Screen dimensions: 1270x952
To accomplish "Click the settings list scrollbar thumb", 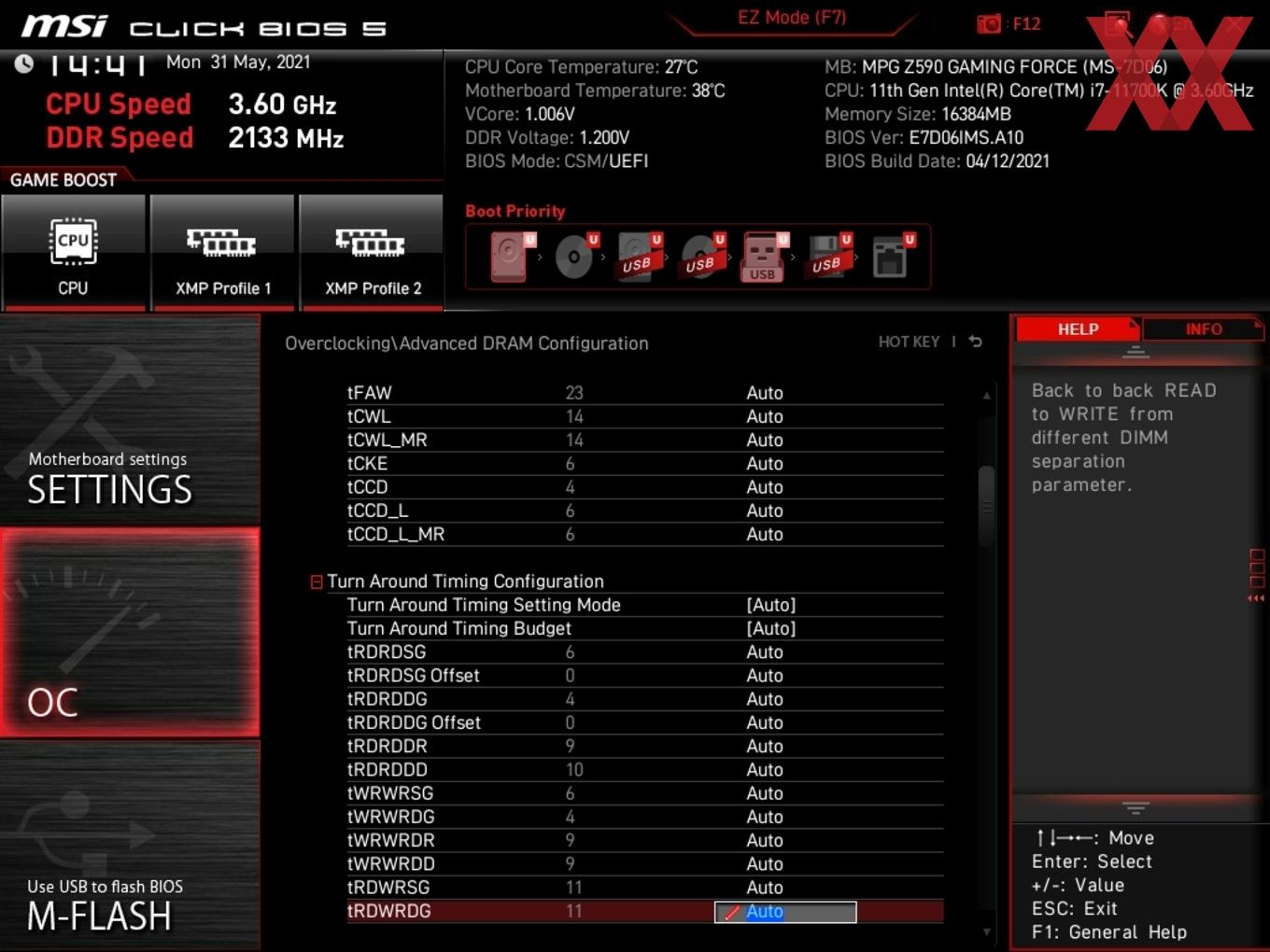I will (x=986, y=506).
